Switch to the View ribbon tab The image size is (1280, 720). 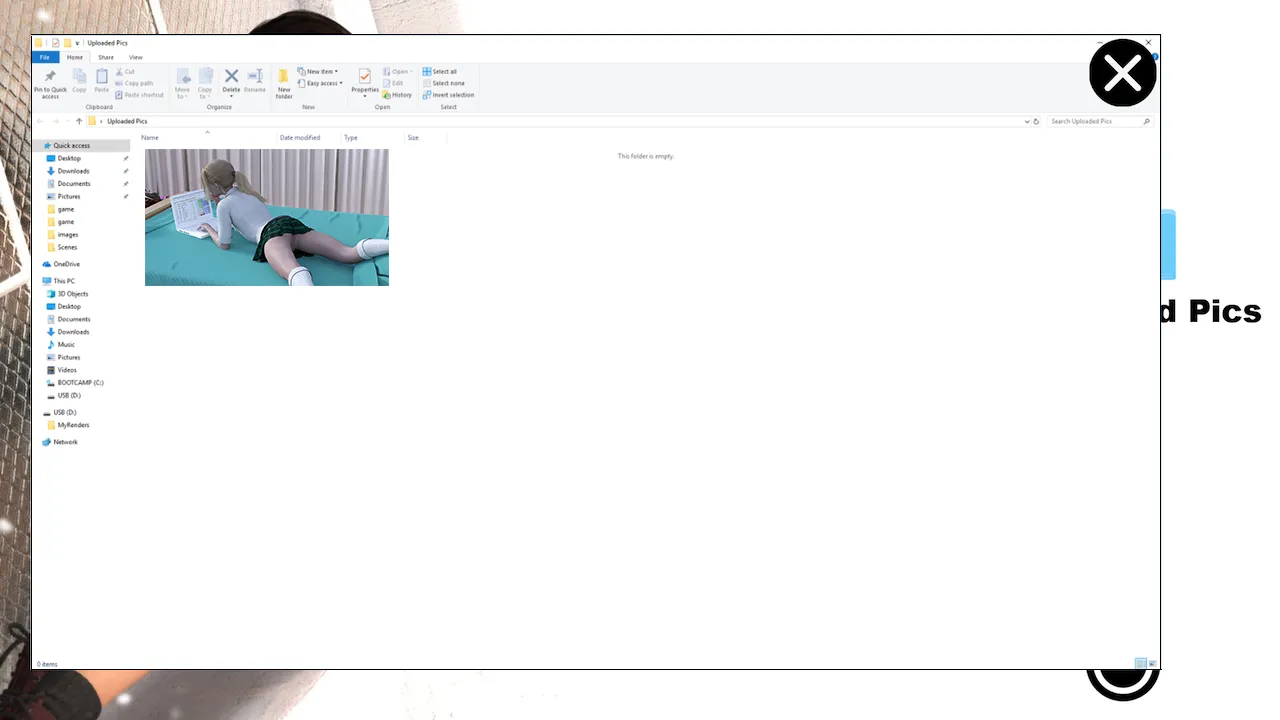point(135,57)
